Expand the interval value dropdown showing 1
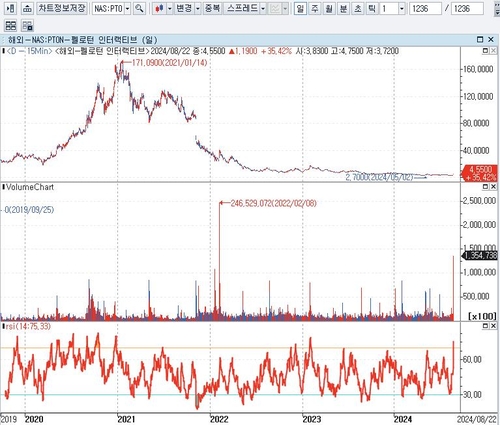Image resolution: width=500 pixels, height=425 pixels. pyautogui.click(x=402, y=8)
